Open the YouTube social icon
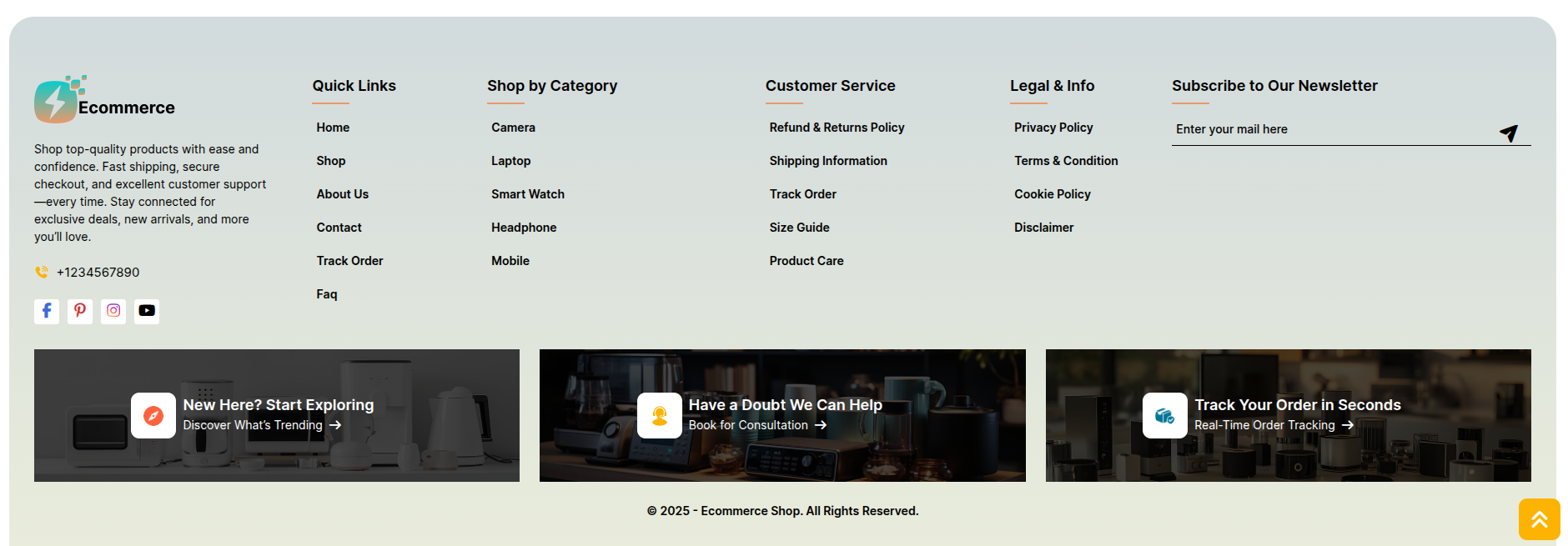Screen dimensions: 1568x546 click(147, 311)
